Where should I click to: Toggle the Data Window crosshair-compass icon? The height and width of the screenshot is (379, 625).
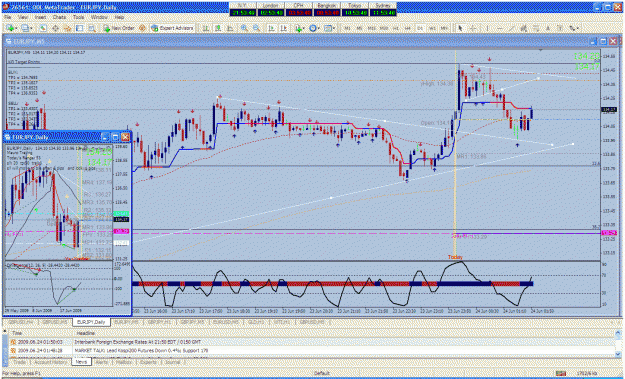point(55,28)
